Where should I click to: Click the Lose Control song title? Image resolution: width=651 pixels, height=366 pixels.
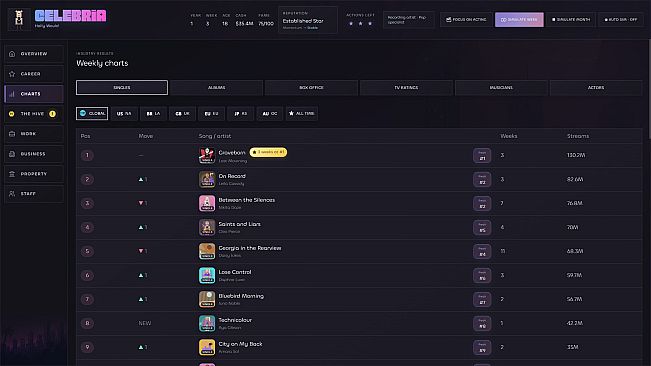click(x=235, y=272)
